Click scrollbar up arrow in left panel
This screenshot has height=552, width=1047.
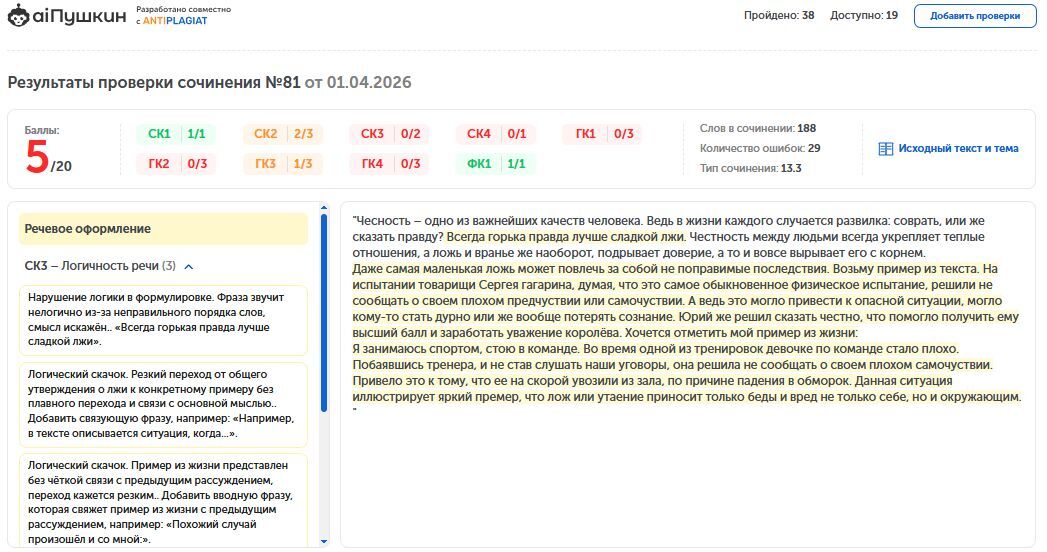tap(323, 208)
